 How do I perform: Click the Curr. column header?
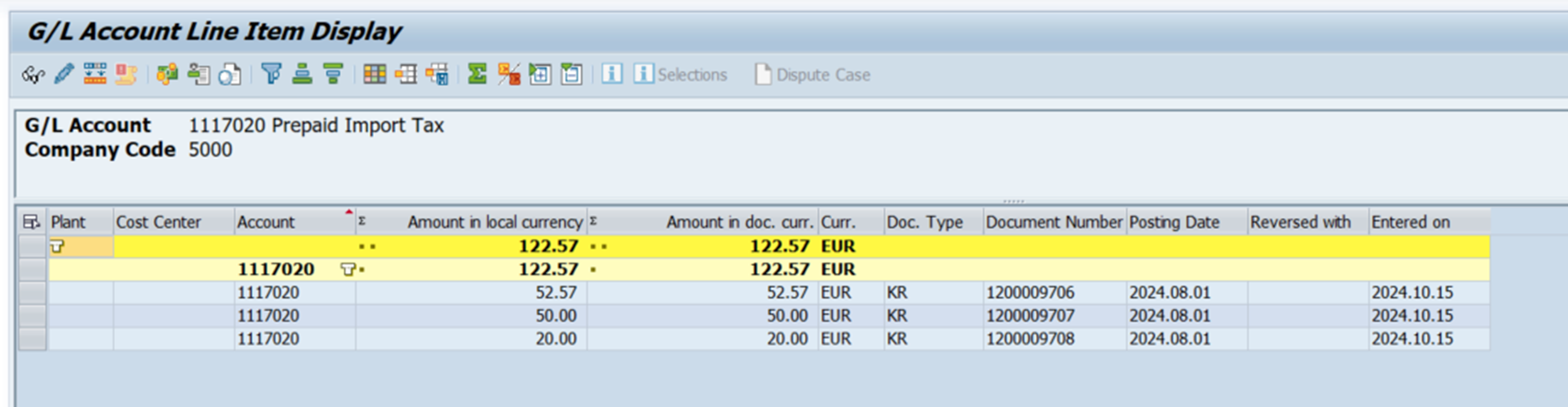tap(851, 222)
